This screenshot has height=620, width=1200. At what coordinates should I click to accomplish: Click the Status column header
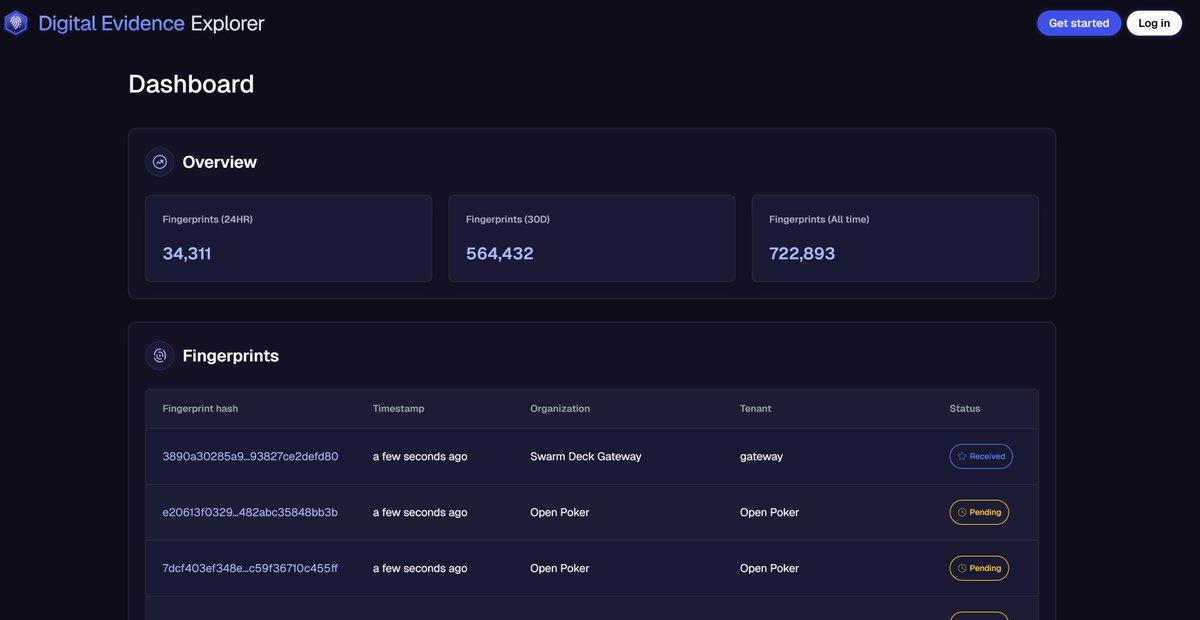click(965, 408)
